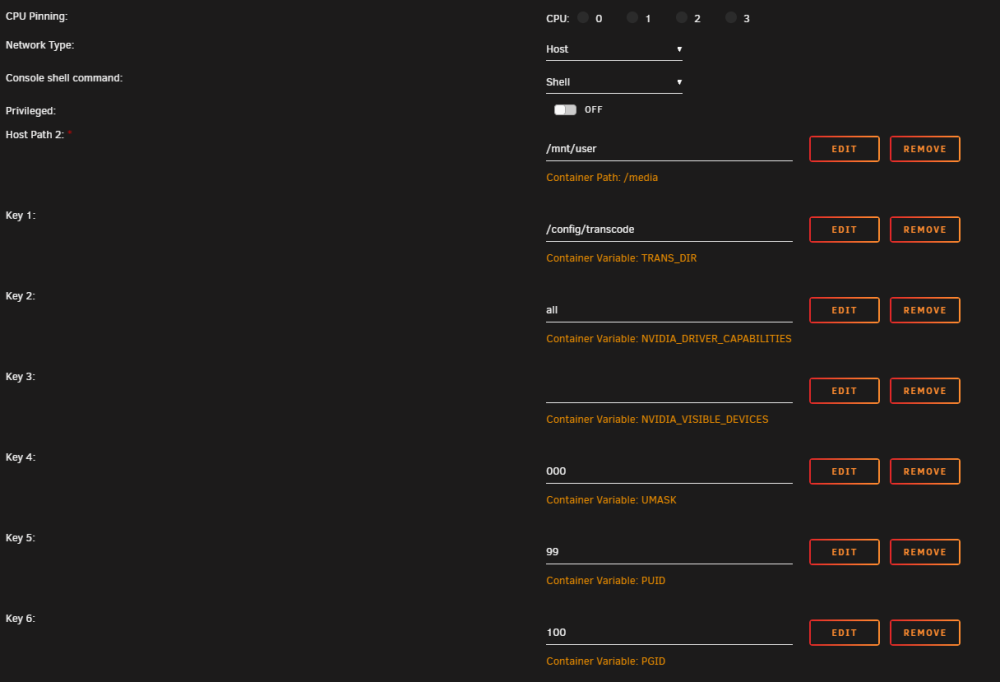Click the 'Console shell command:' label
Viewport: 1000px width, 682px height.
pyautogui.click(x=64, y=78)
